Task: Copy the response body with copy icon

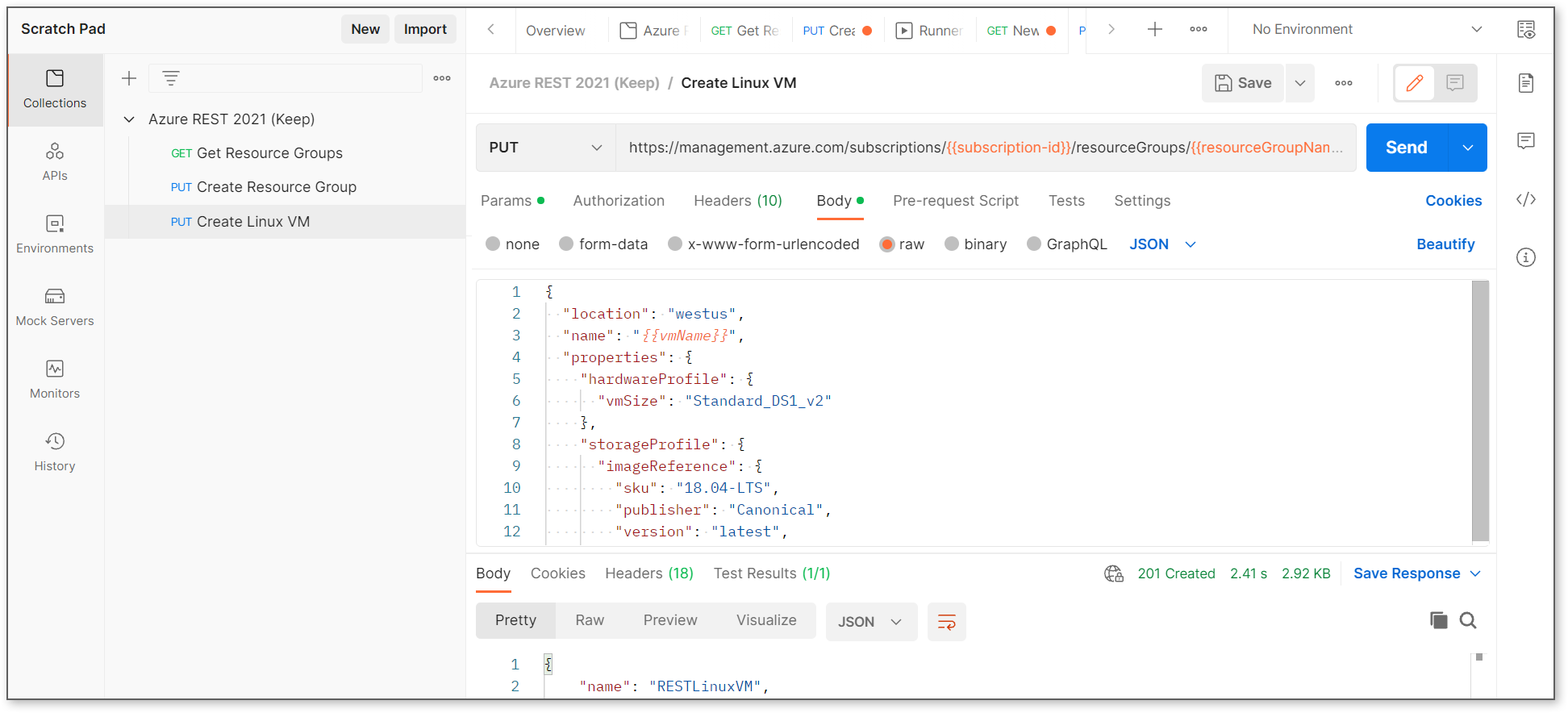Action: tap(1439, 620)
